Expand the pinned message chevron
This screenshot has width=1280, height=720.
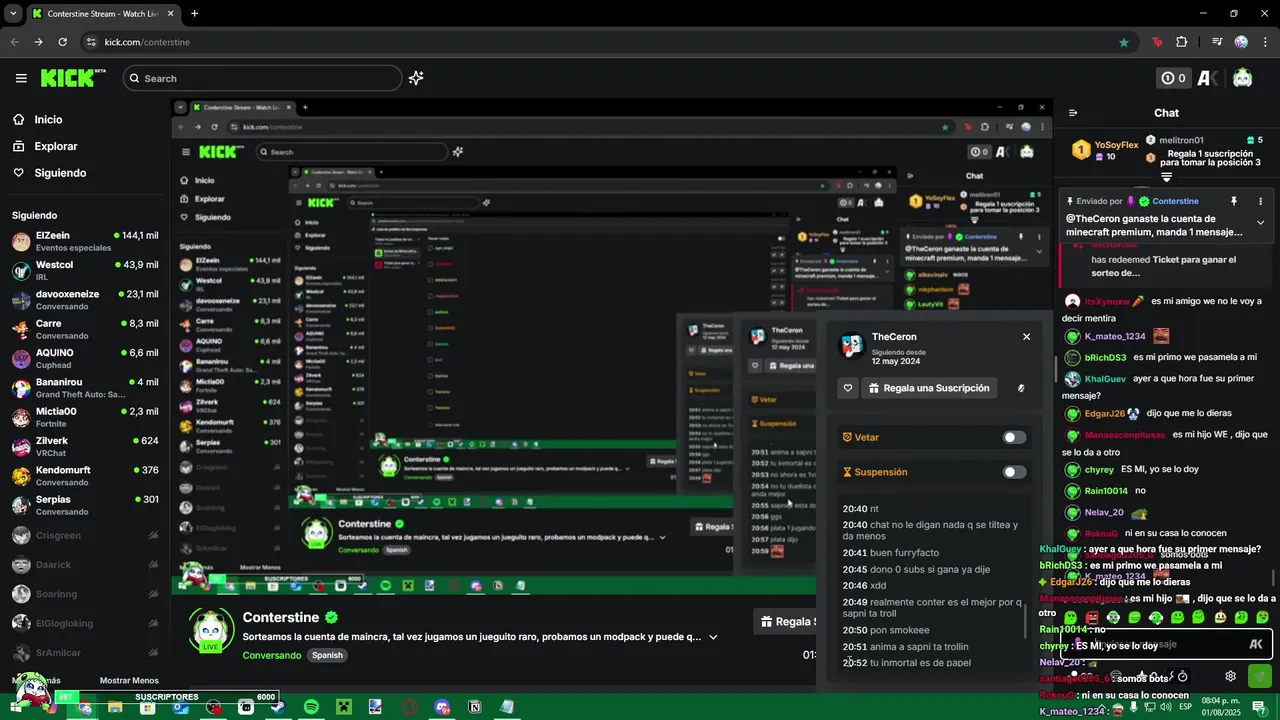coord(1261,223)
